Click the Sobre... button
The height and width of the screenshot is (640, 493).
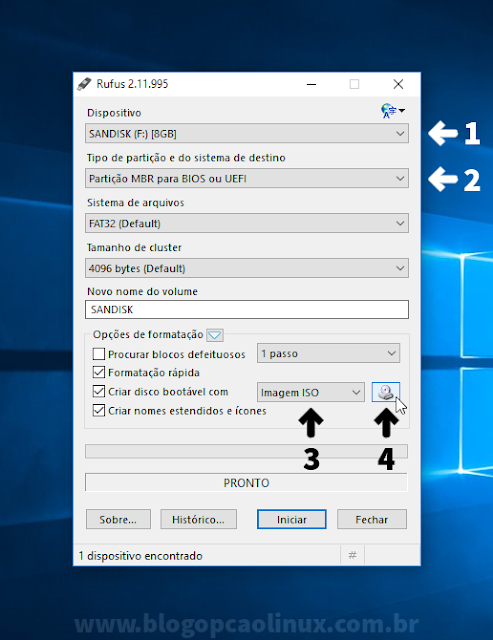[x=118, y=519]
